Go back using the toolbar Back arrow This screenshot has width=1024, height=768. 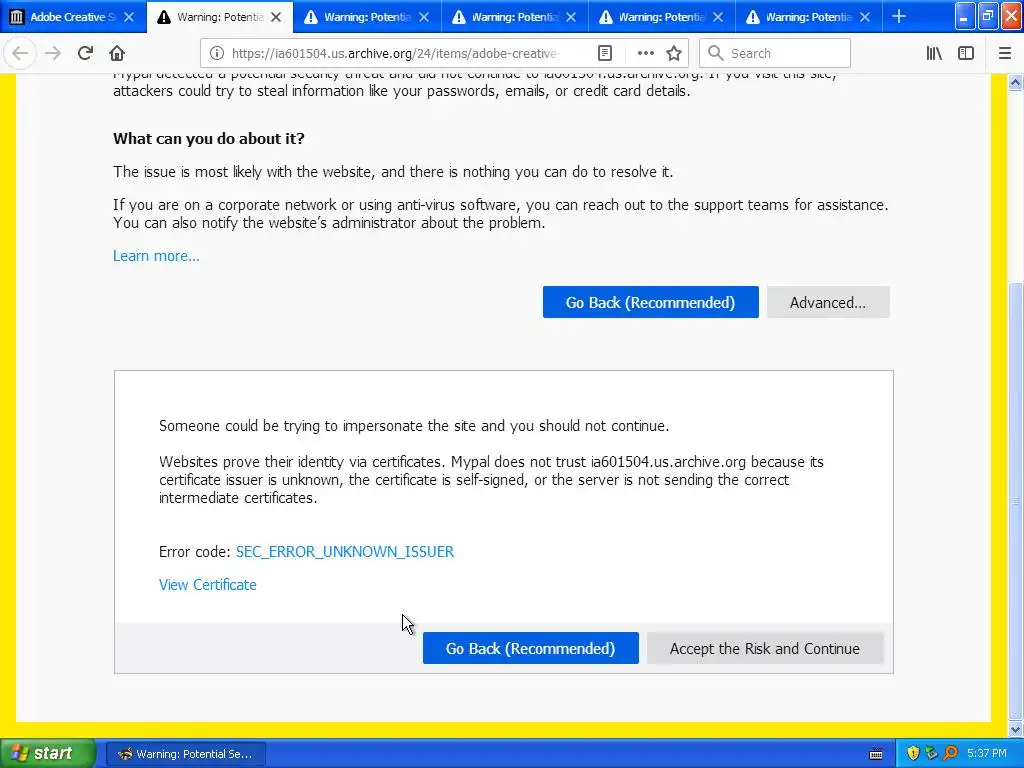click(20, 53)
